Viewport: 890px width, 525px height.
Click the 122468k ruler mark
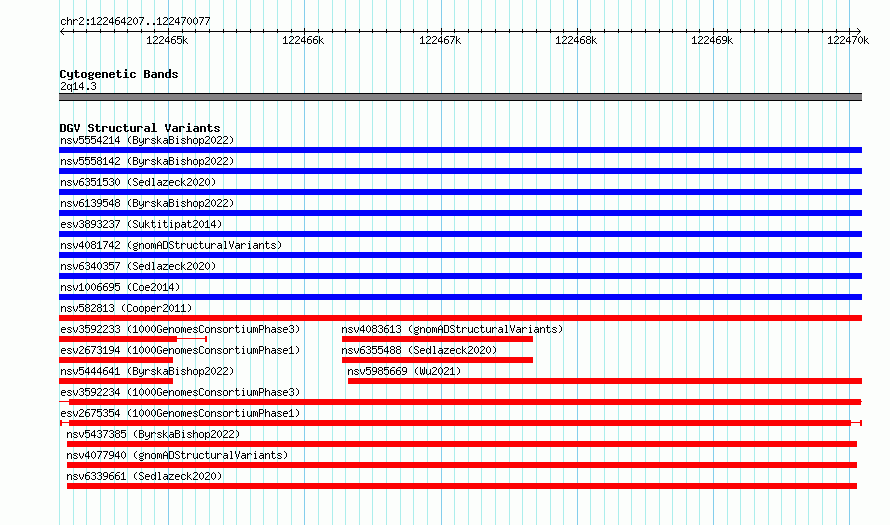pos(576,40)
